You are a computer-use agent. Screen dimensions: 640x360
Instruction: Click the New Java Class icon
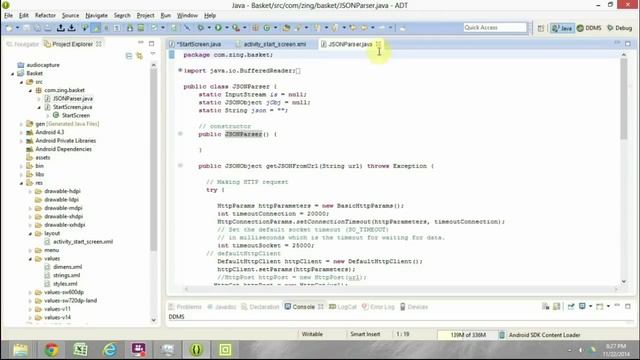[267, 28]
